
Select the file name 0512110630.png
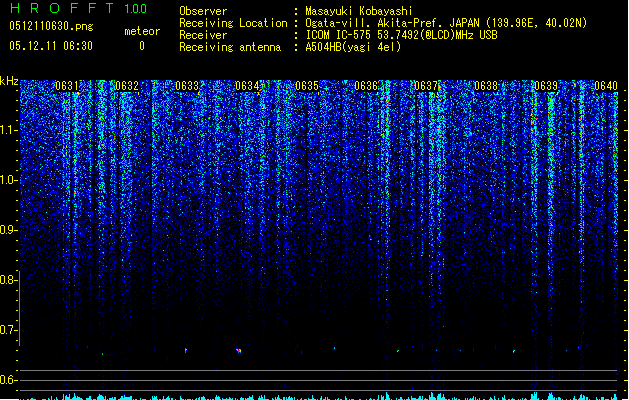coord(51,26)
